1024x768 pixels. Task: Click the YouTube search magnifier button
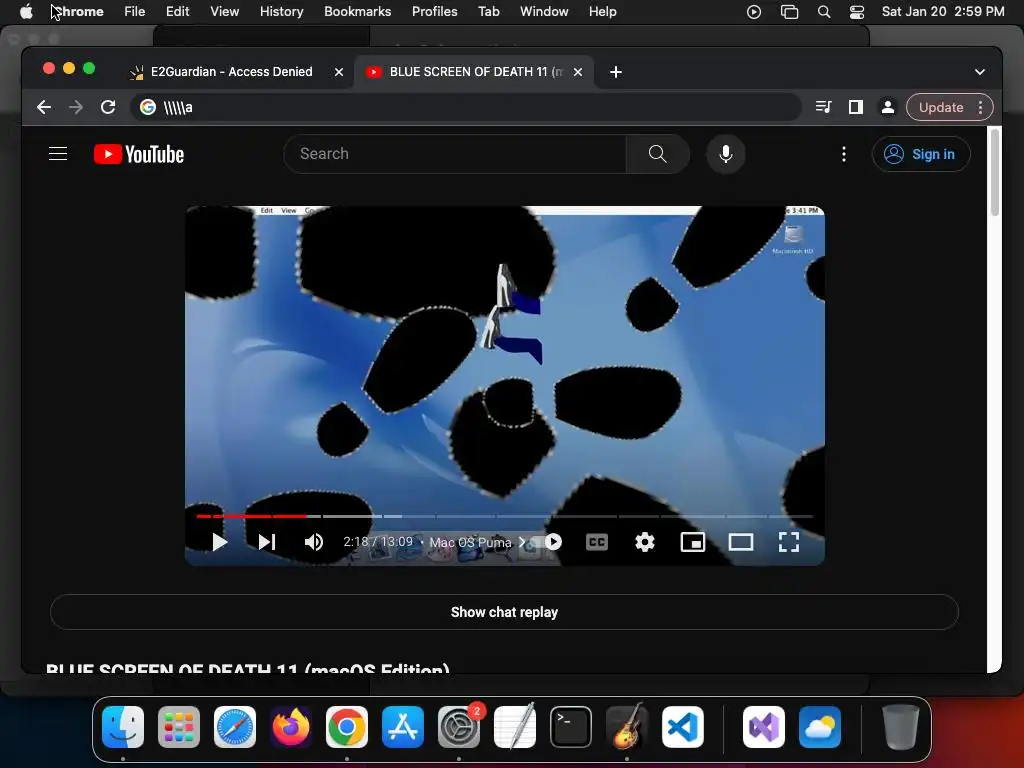click(x=658, y=154)
